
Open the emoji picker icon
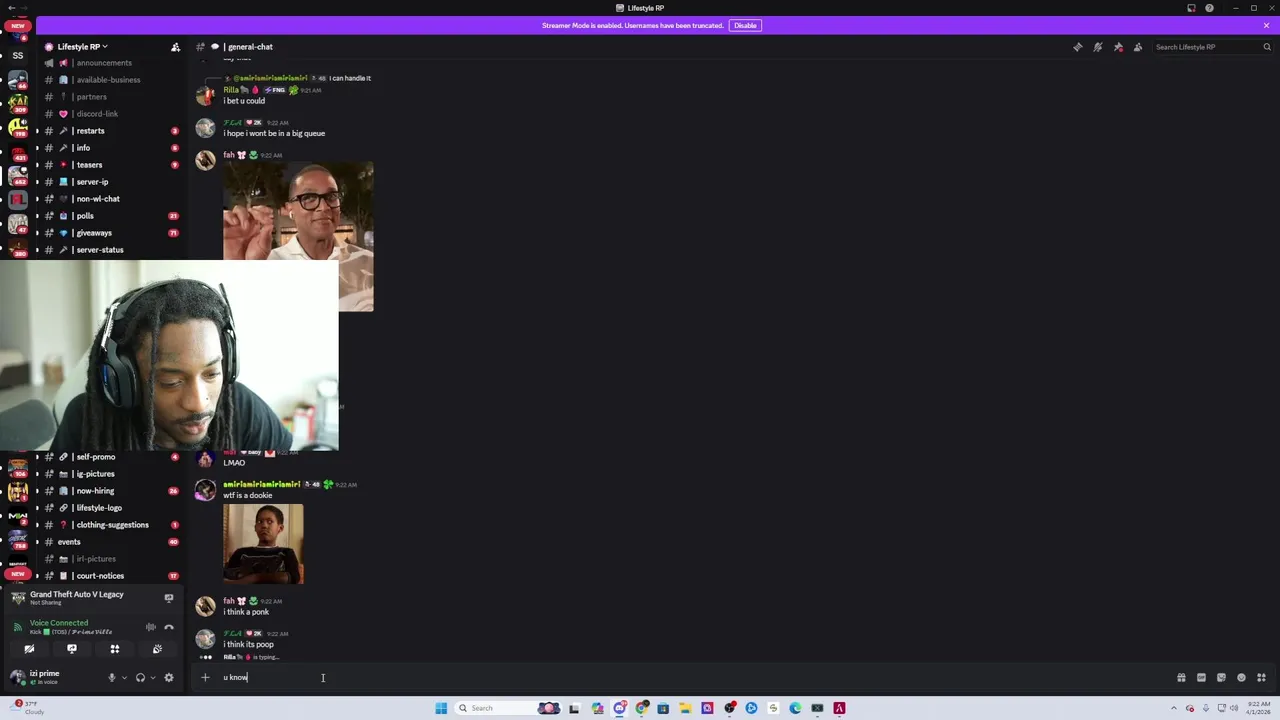pyautogui.click(x=1241, y=677)
